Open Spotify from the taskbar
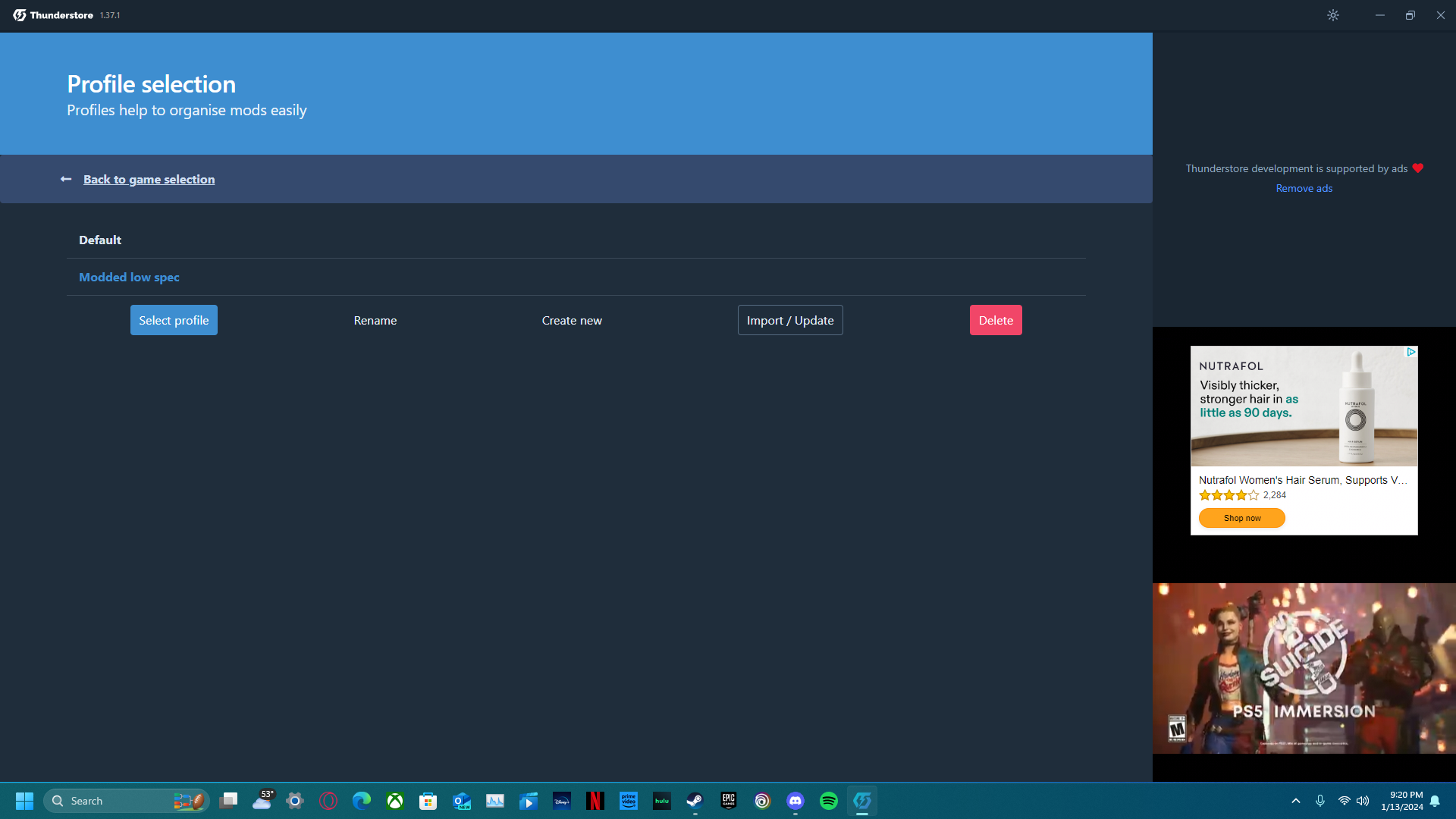 (x=828, y=801)
